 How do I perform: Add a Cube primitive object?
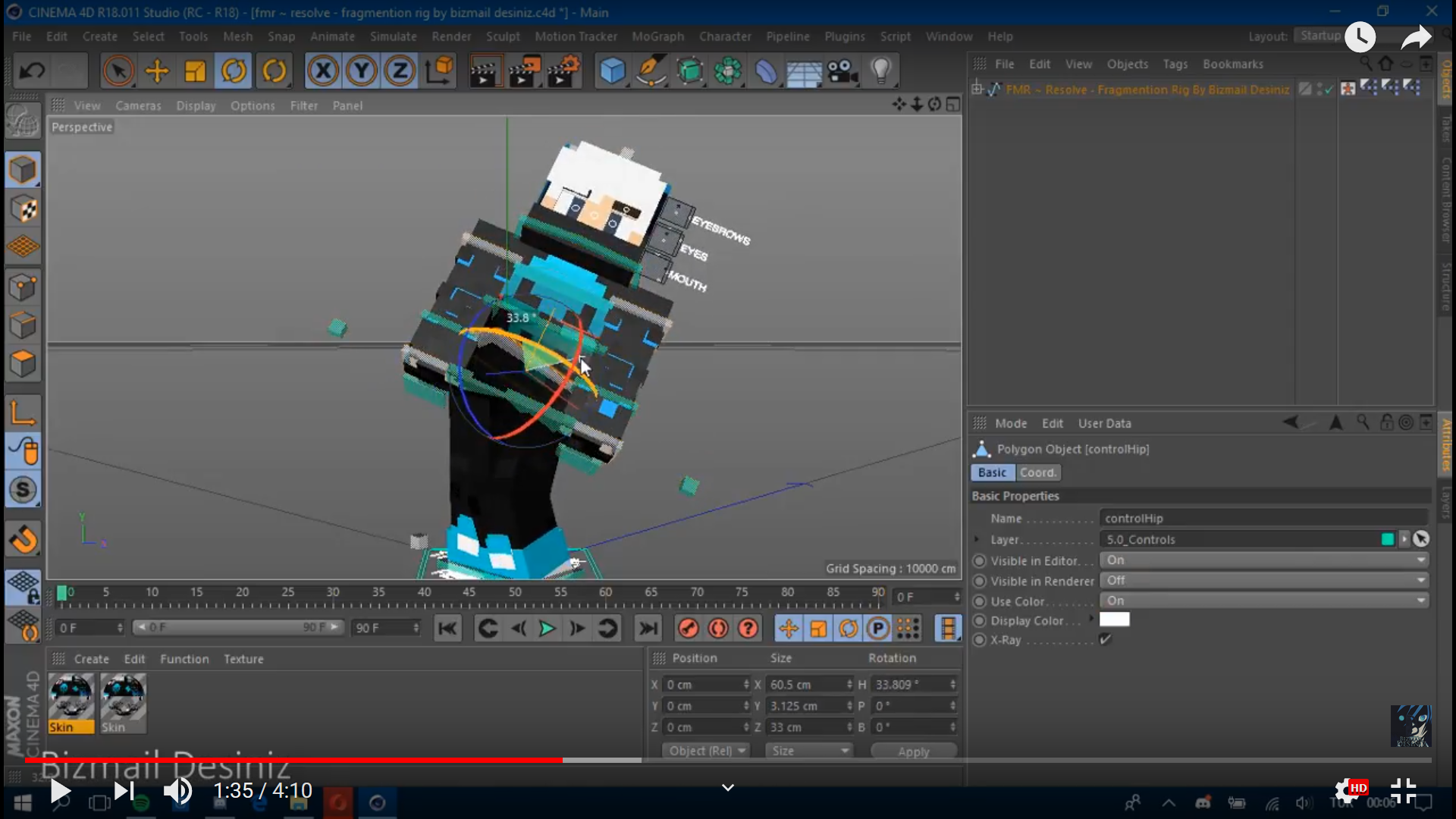[612, 71]
